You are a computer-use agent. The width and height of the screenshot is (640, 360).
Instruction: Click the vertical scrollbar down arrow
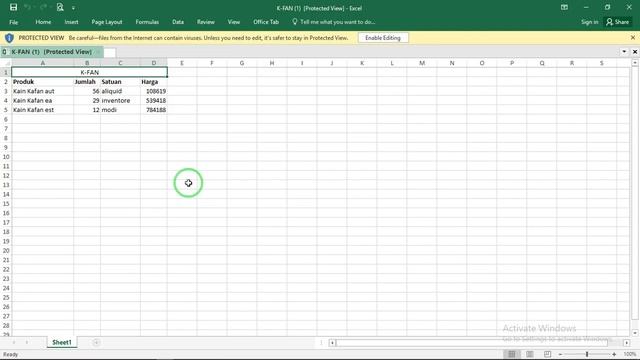pyautogui.click(x=635, y=333)
